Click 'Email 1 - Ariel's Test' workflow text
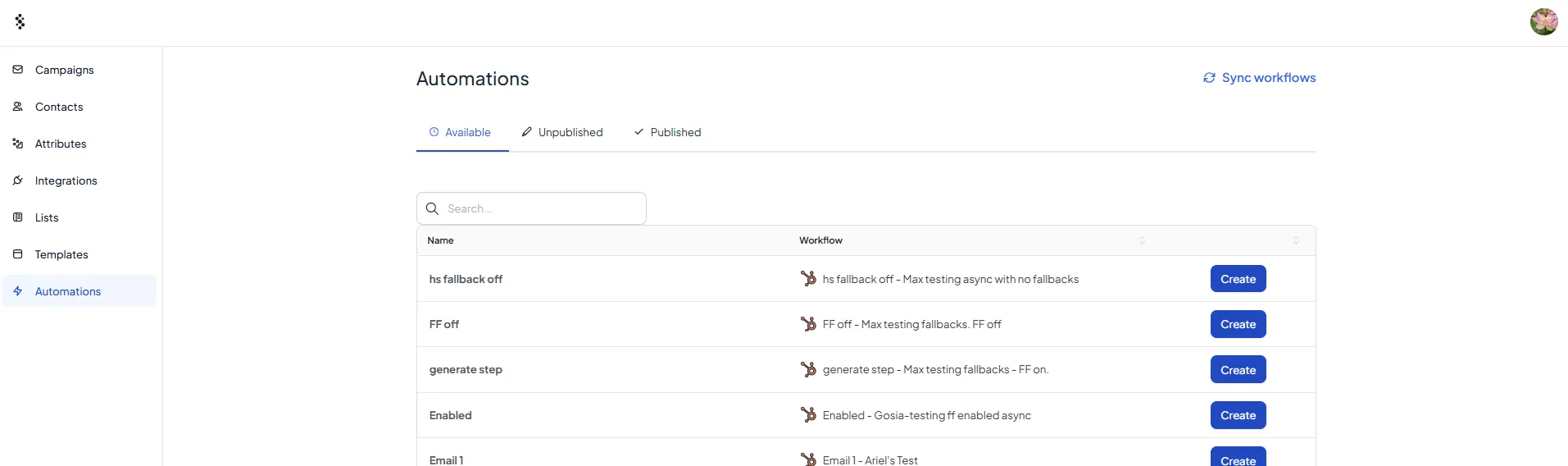The width and height of the screenshot is (1568, 466). [x=870, y=460]
